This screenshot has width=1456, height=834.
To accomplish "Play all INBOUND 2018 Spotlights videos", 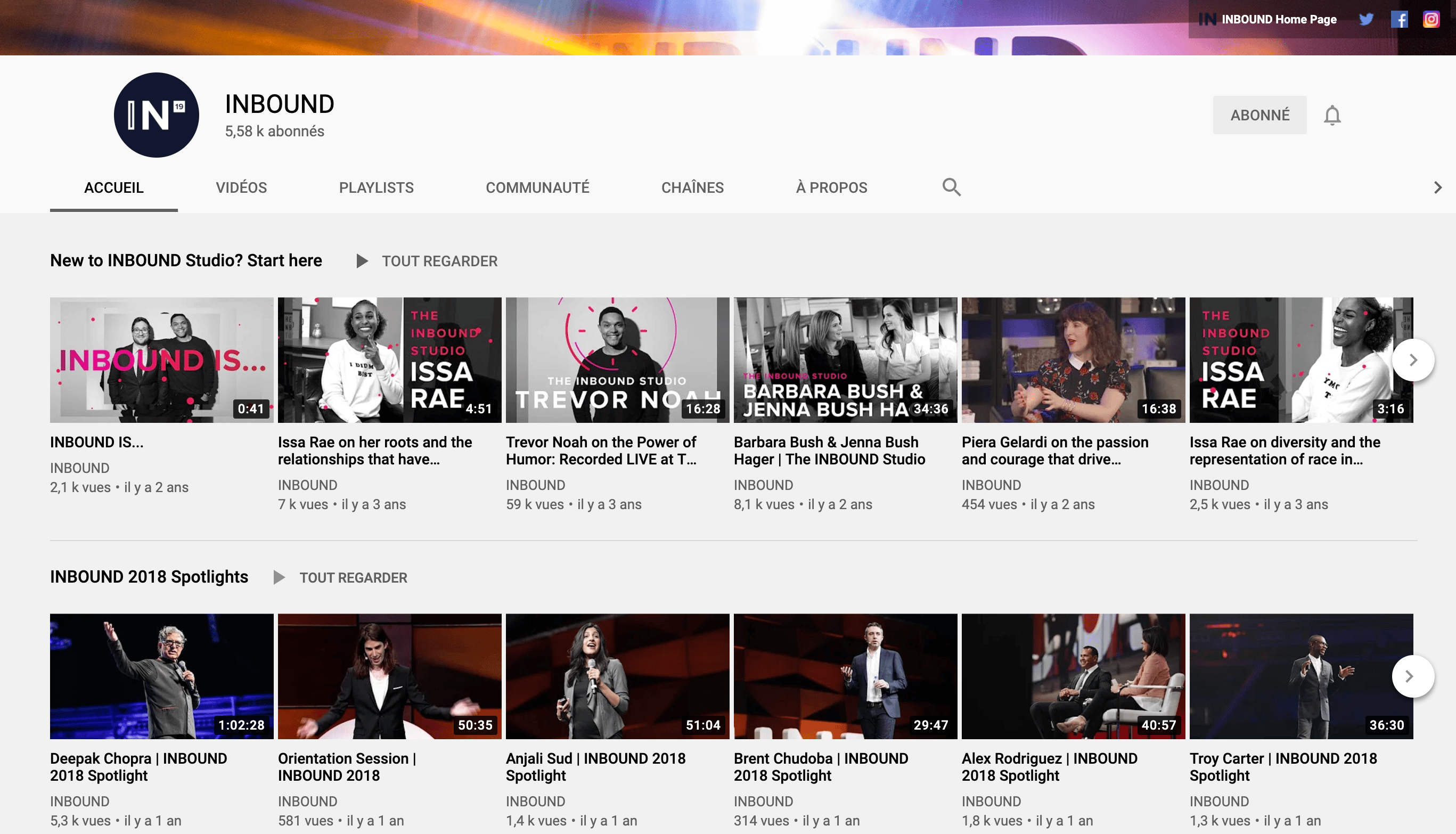I will click(x=354, y=577).
